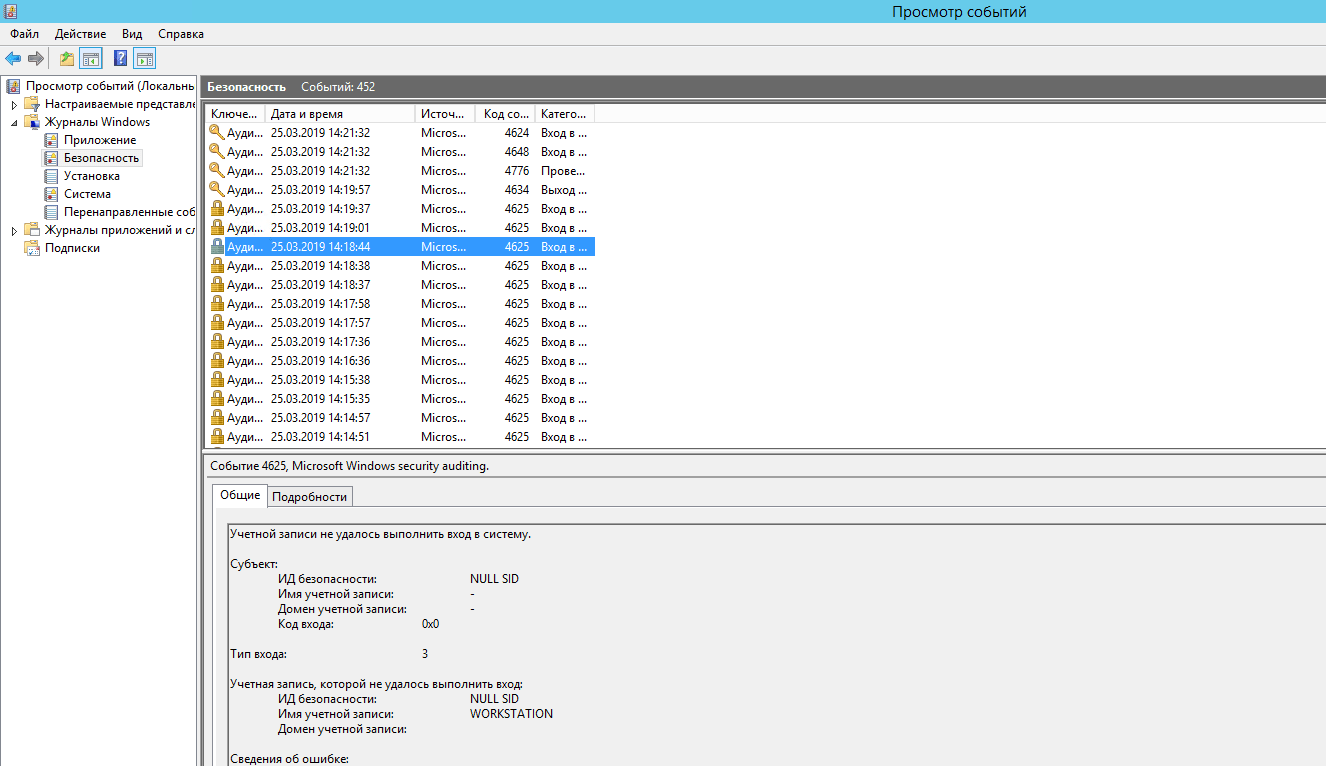The width and height of the screenshot is (1326, 766).
Task: Select the event dated 25.03.2019 14:14:57
Action: [400, 417]
